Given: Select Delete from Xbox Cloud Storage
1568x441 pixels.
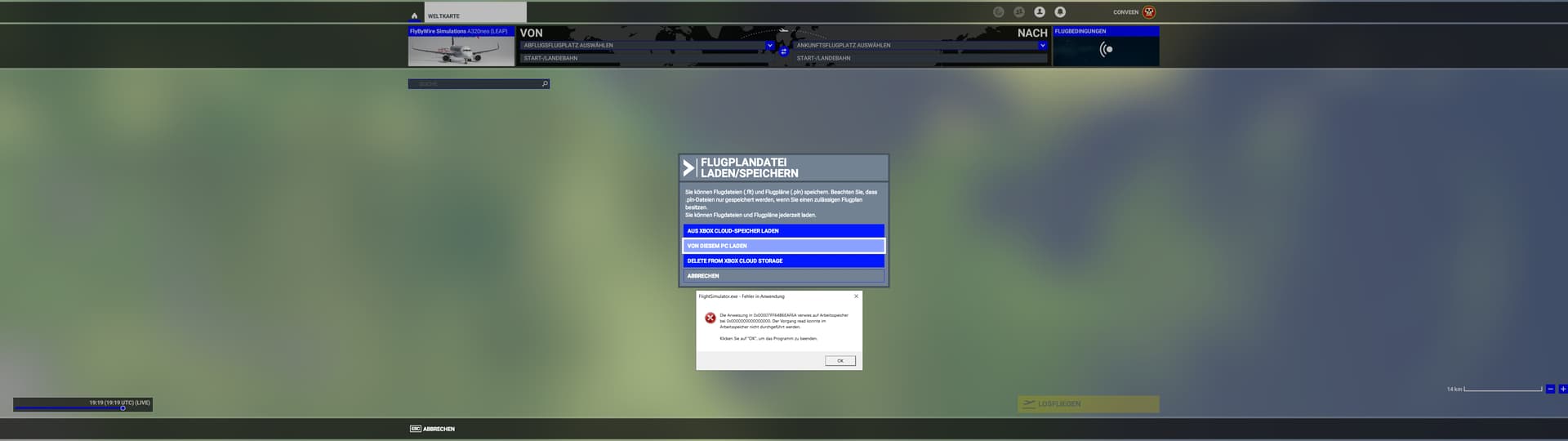Looking at the screenshot, I should coord(783,261).
